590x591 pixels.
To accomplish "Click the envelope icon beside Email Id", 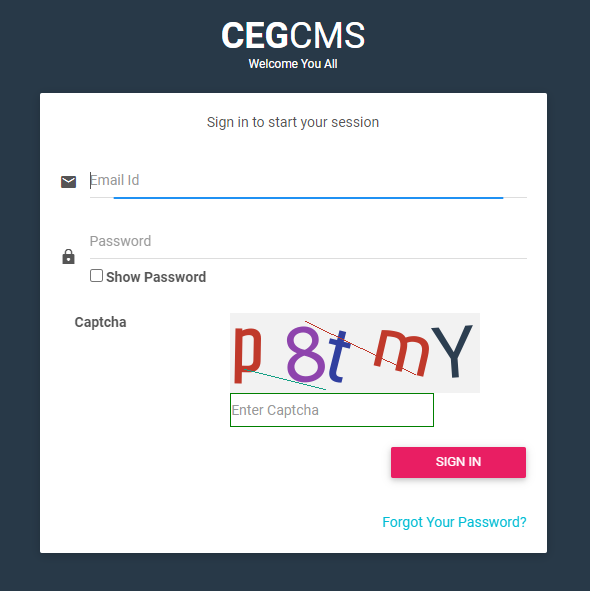I will [68, 182].
